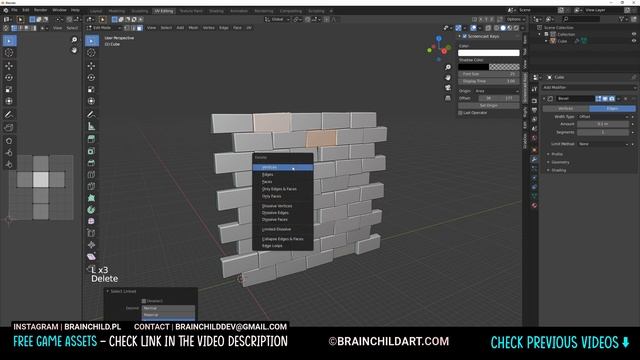Select the Rotate tool in the 3D viewport toolbar

pyautogui.click(x=91, y=77)
